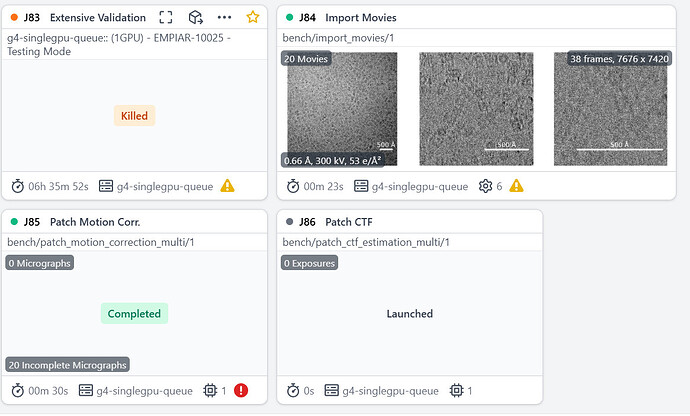Viewport: 690px width, 416px height.
Task: Click g4-singlegpu-queue label on J86 footer
Action: coord(390,390)
